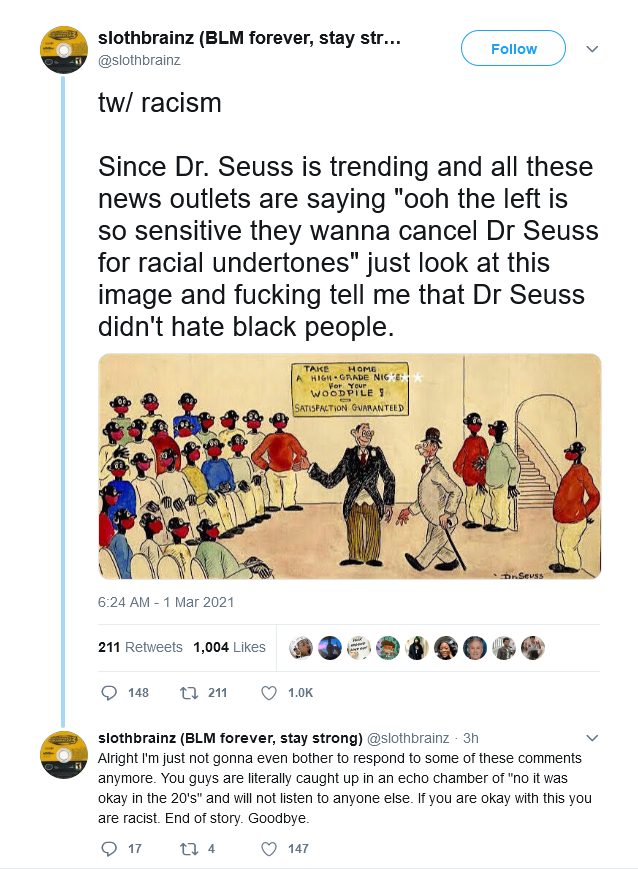This screenshot has height=869, width=638.
Task: Expand the chevron menu next to Follow
Action: point(592,49)
